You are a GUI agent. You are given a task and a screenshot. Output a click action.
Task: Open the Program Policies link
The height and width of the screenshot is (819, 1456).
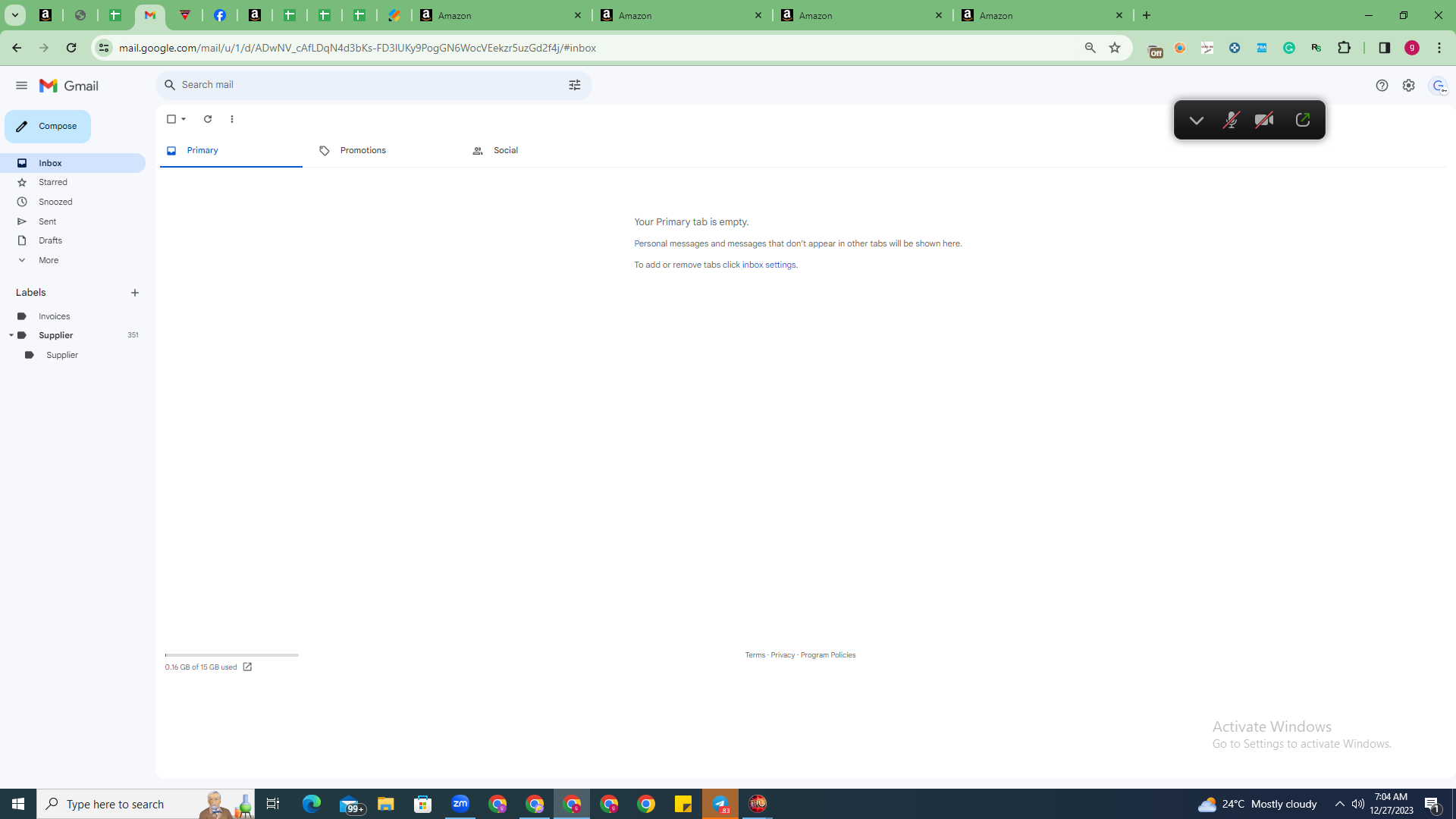click(x=828, y=655)
